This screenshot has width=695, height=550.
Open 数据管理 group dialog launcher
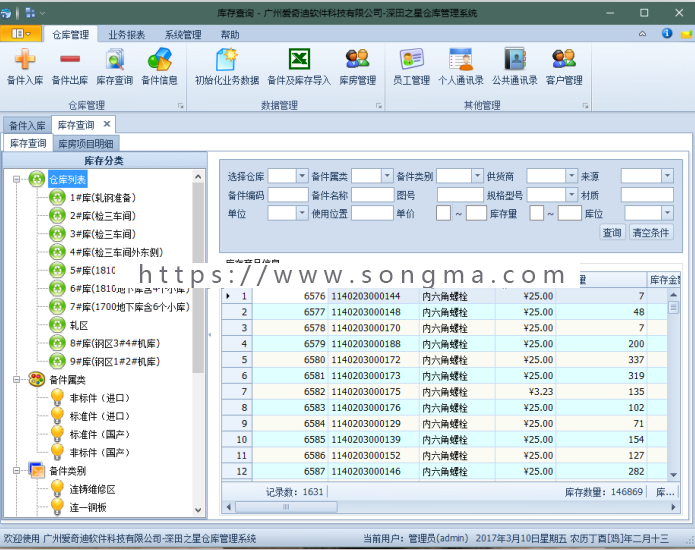[379, 105]
